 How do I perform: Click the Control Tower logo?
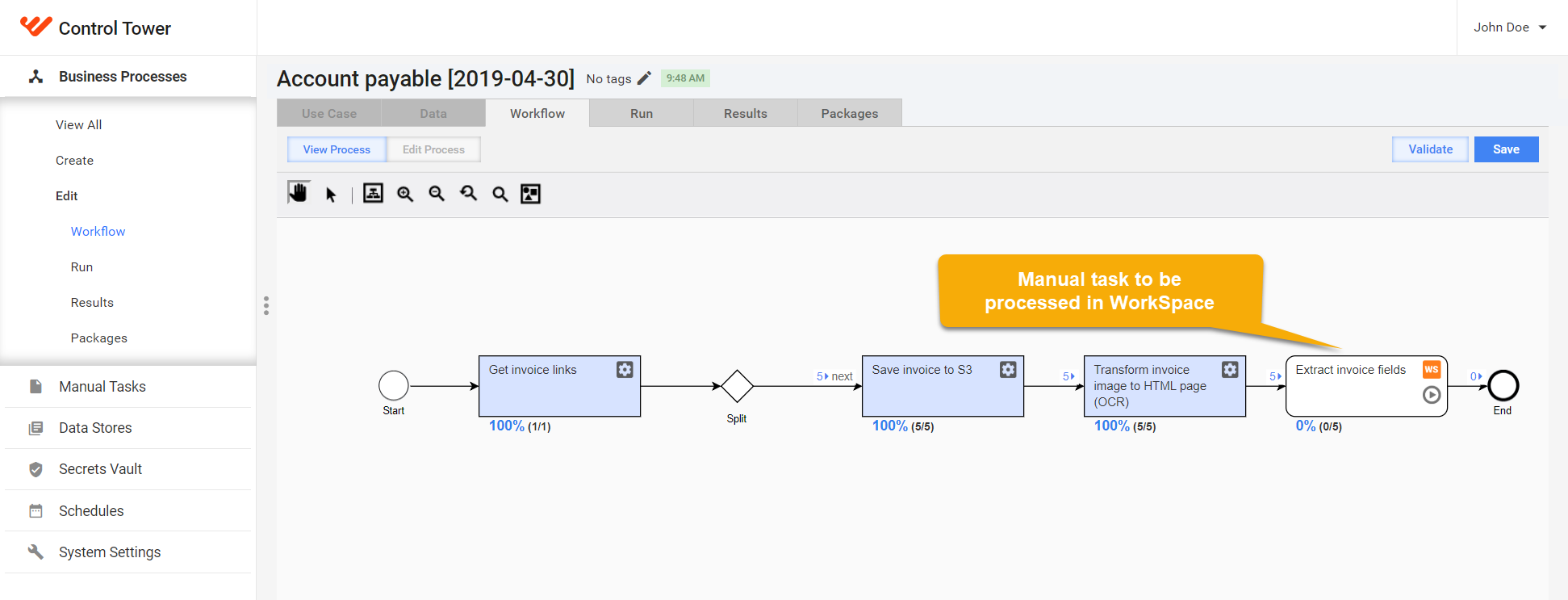pos(36,27)
